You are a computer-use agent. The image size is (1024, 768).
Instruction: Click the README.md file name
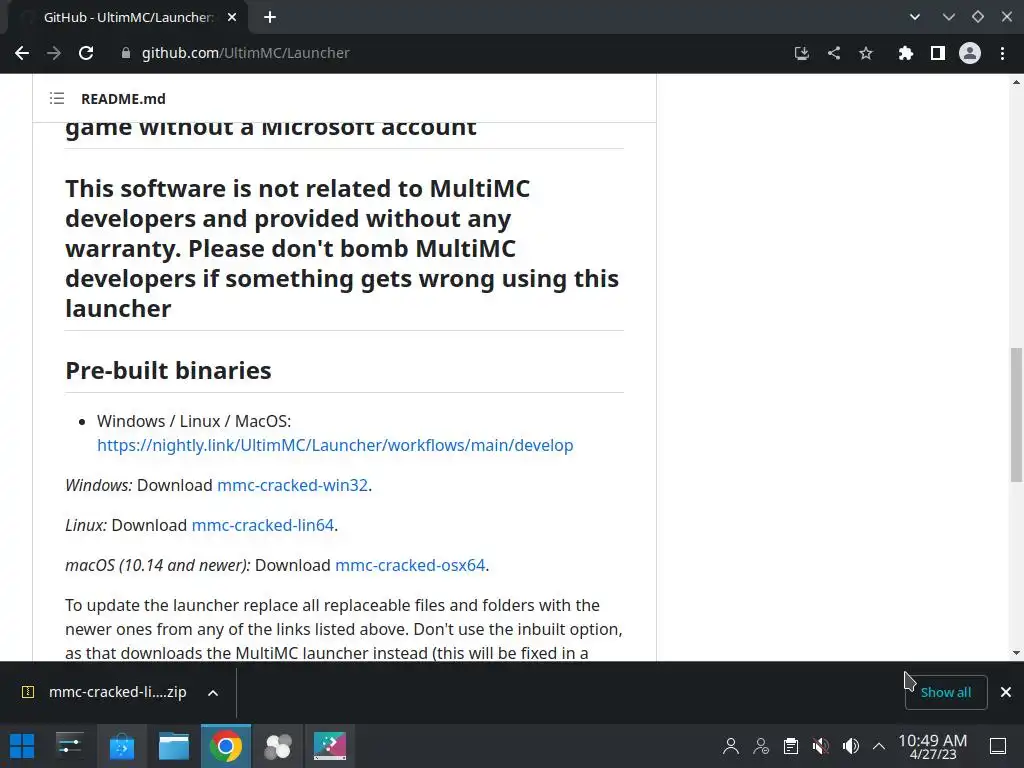tap(123, 99)
